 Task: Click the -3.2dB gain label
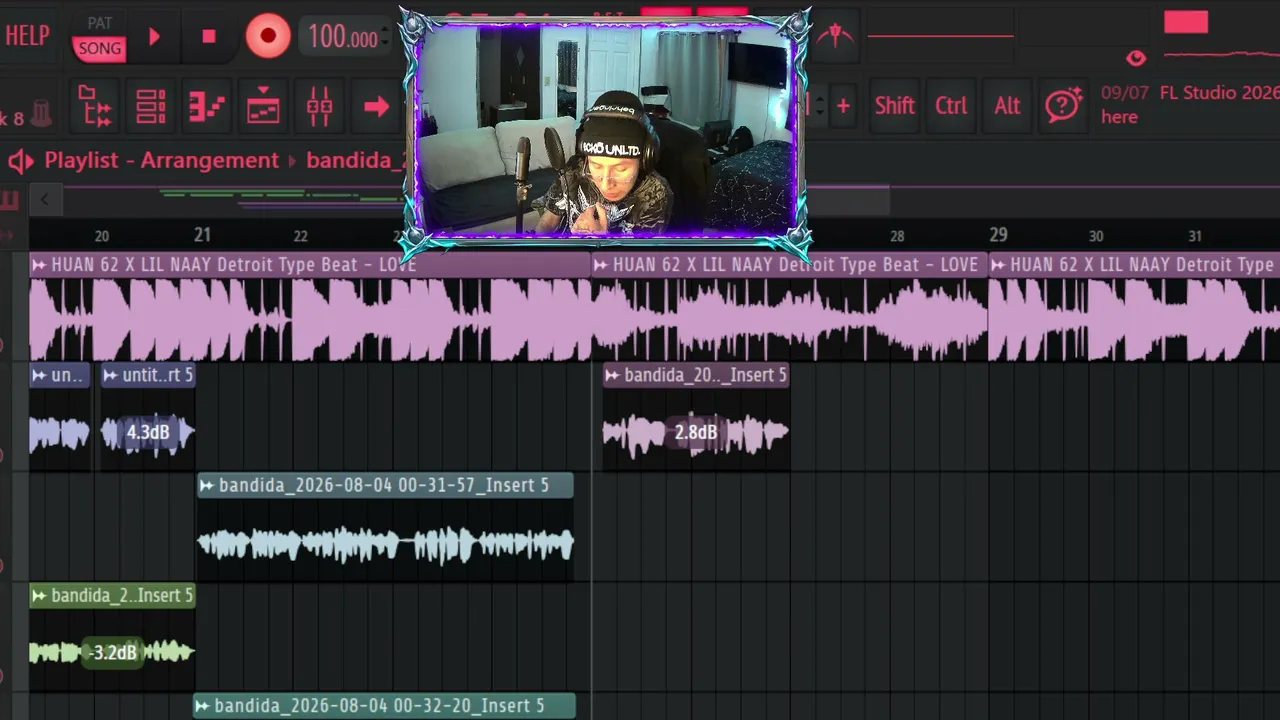[x=113, y=653]
